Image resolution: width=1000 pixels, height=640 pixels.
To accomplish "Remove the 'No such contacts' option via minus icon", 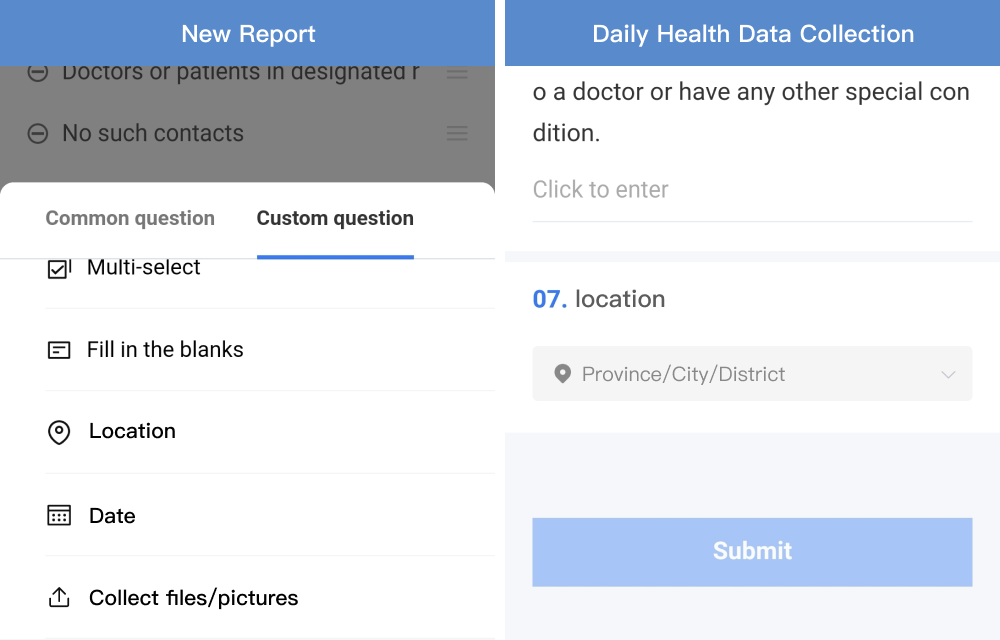I will (x=38, y=133).
